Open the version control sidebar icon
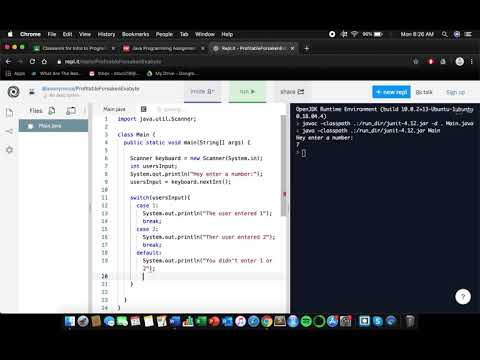The image size is (480, 360). [9, 131]
